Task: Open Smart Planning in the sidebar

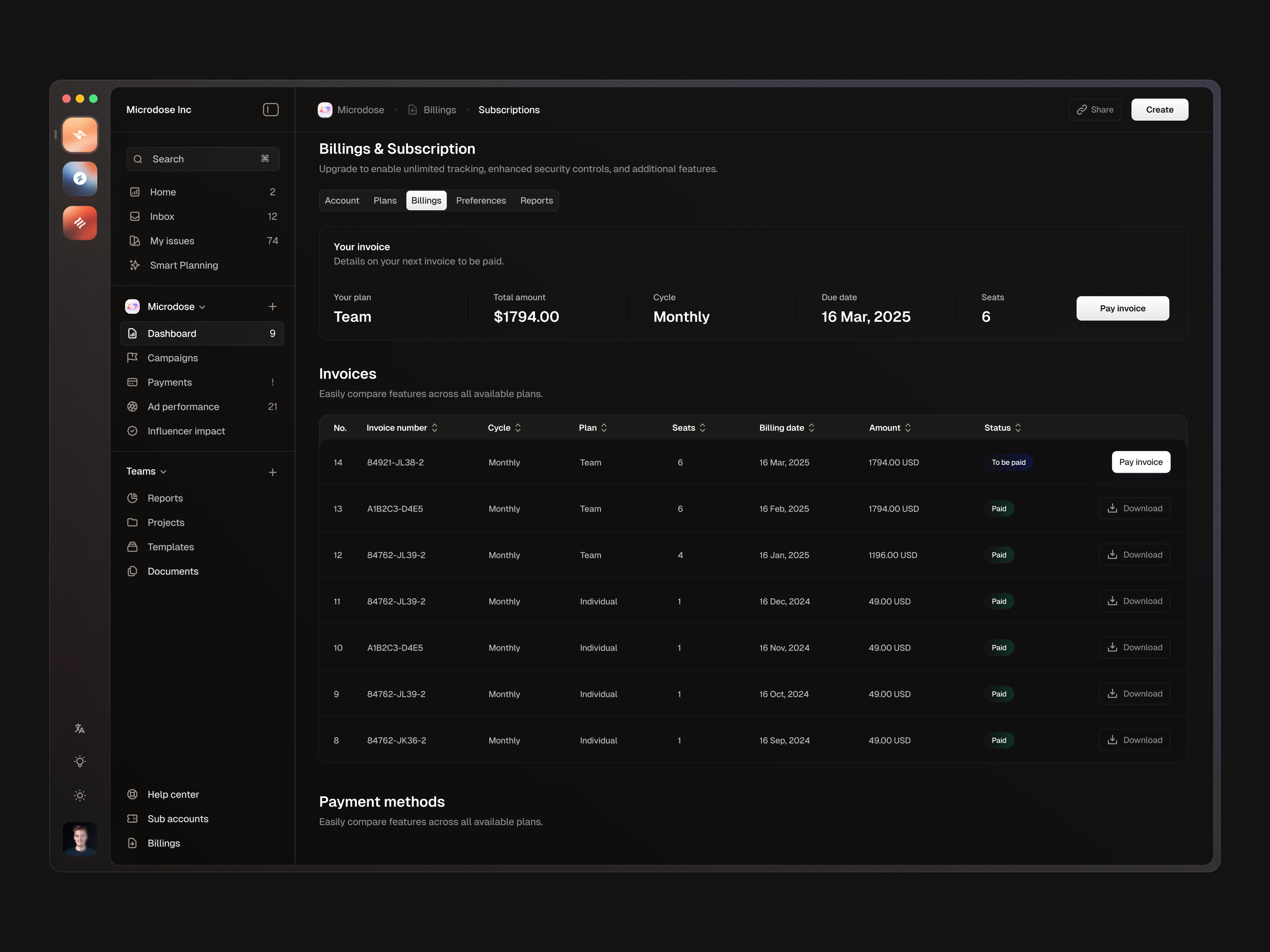Action: pos(203,265)
